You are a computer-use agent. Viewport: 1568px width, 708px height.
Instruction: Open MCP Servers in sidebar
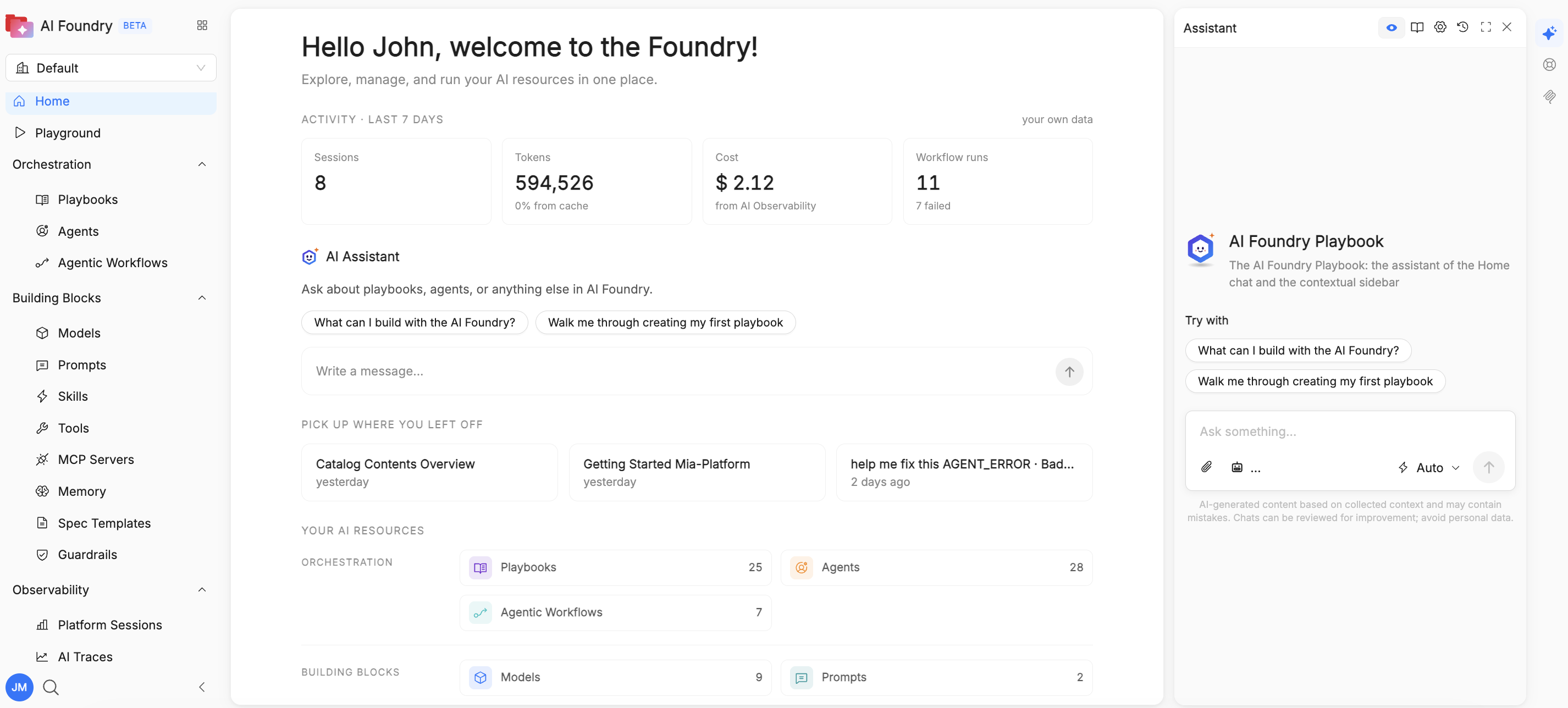[x=111, y=460]
